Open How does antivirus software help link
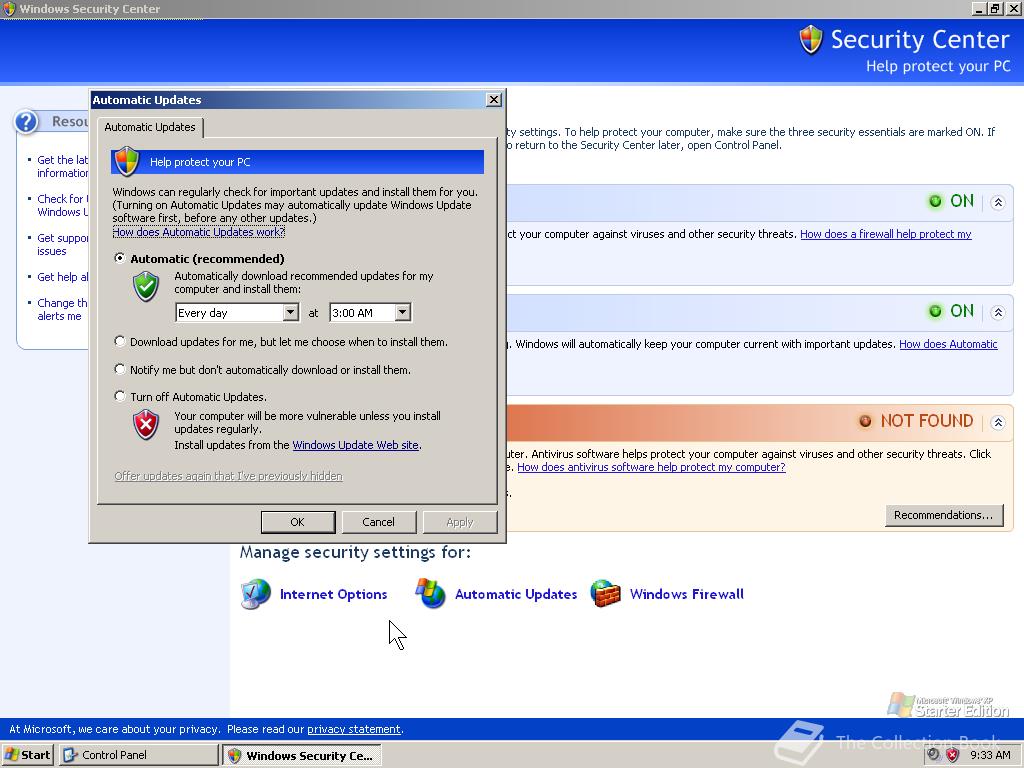 click(x=651, y=467)
